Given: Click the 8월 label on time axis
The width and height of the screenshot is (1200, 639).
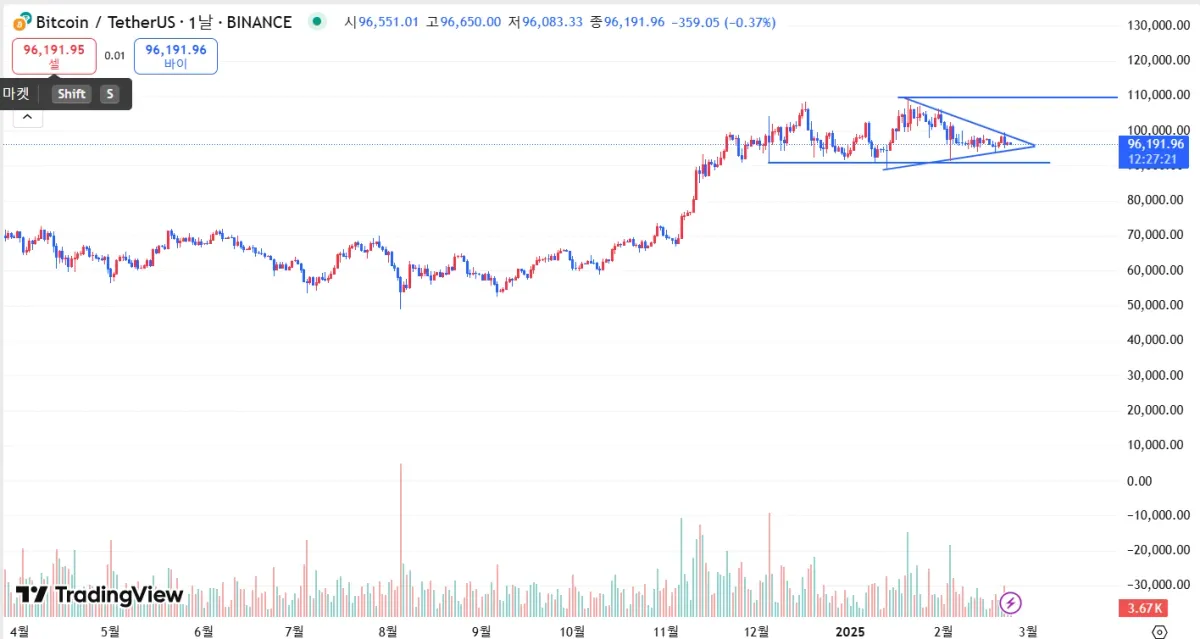Looking at the screenshot, I should pyautogui.click(x=388, y=631).
